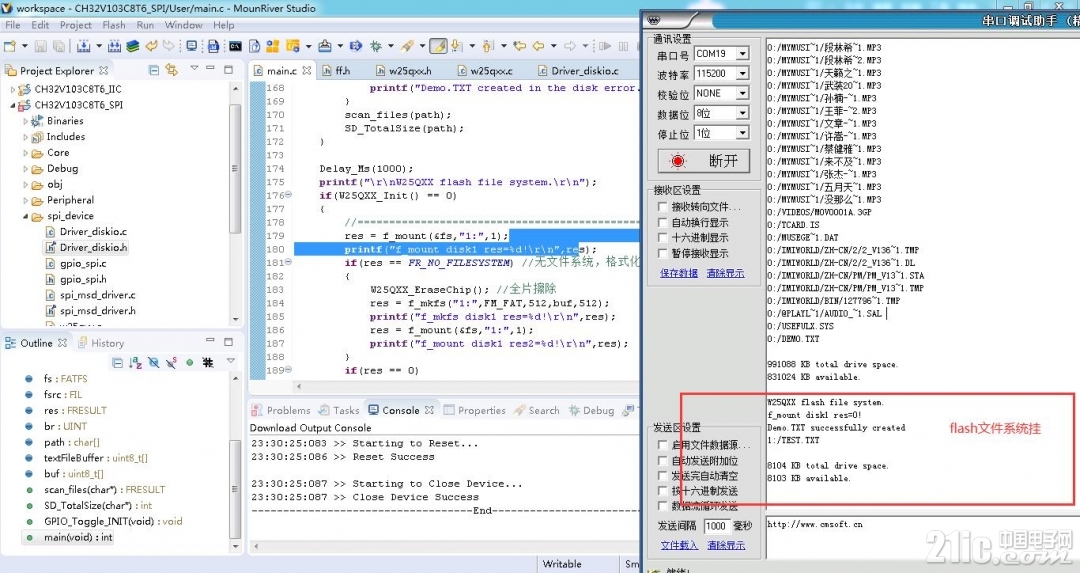Click the 1000 send interval field
Viewport: 1080px width, 573px height.
coord(716,525)
